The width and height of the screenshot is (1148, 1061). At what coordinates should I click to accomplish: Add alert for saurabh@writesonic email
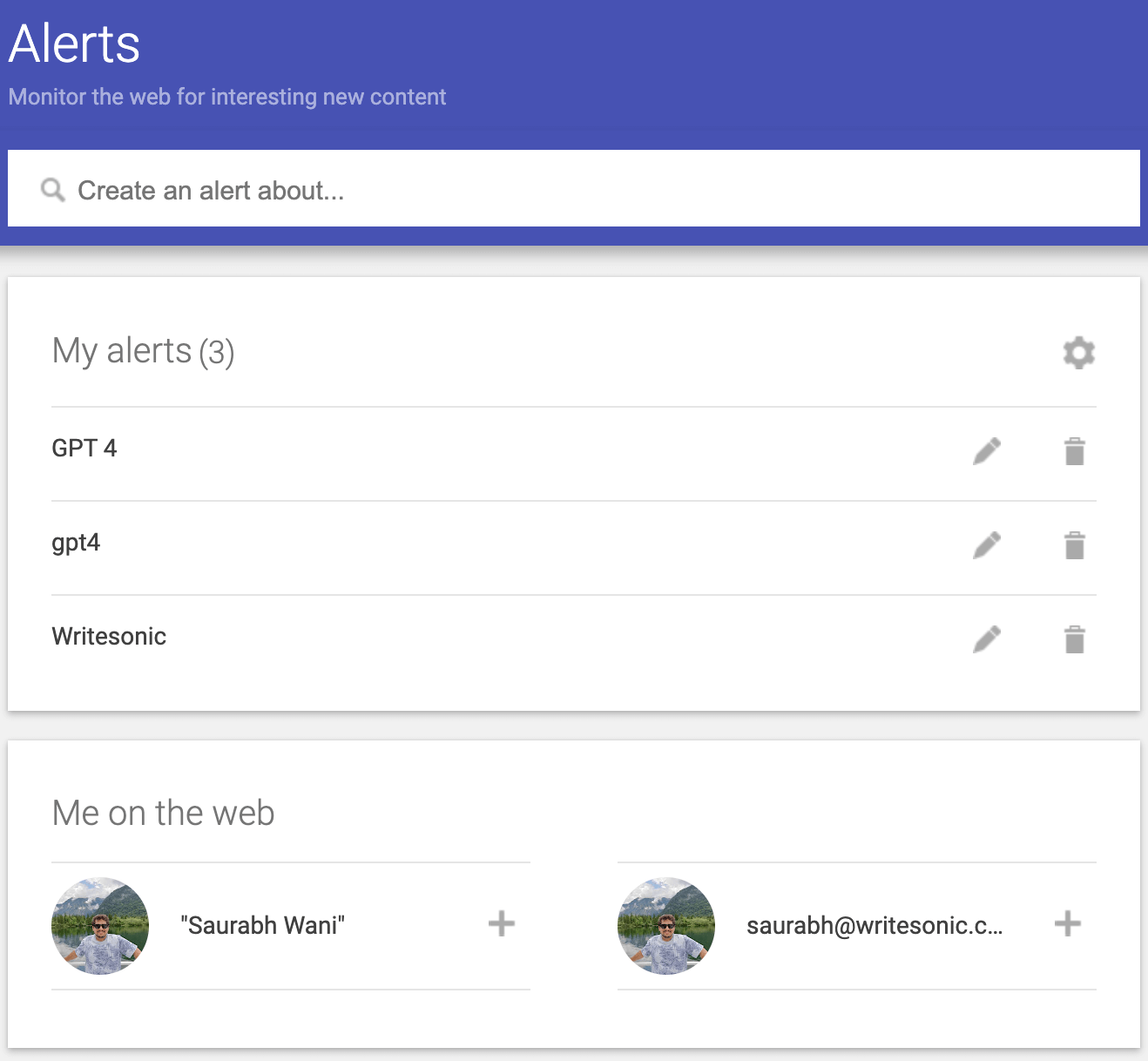pyautogui.click(x=1068, y=923)
